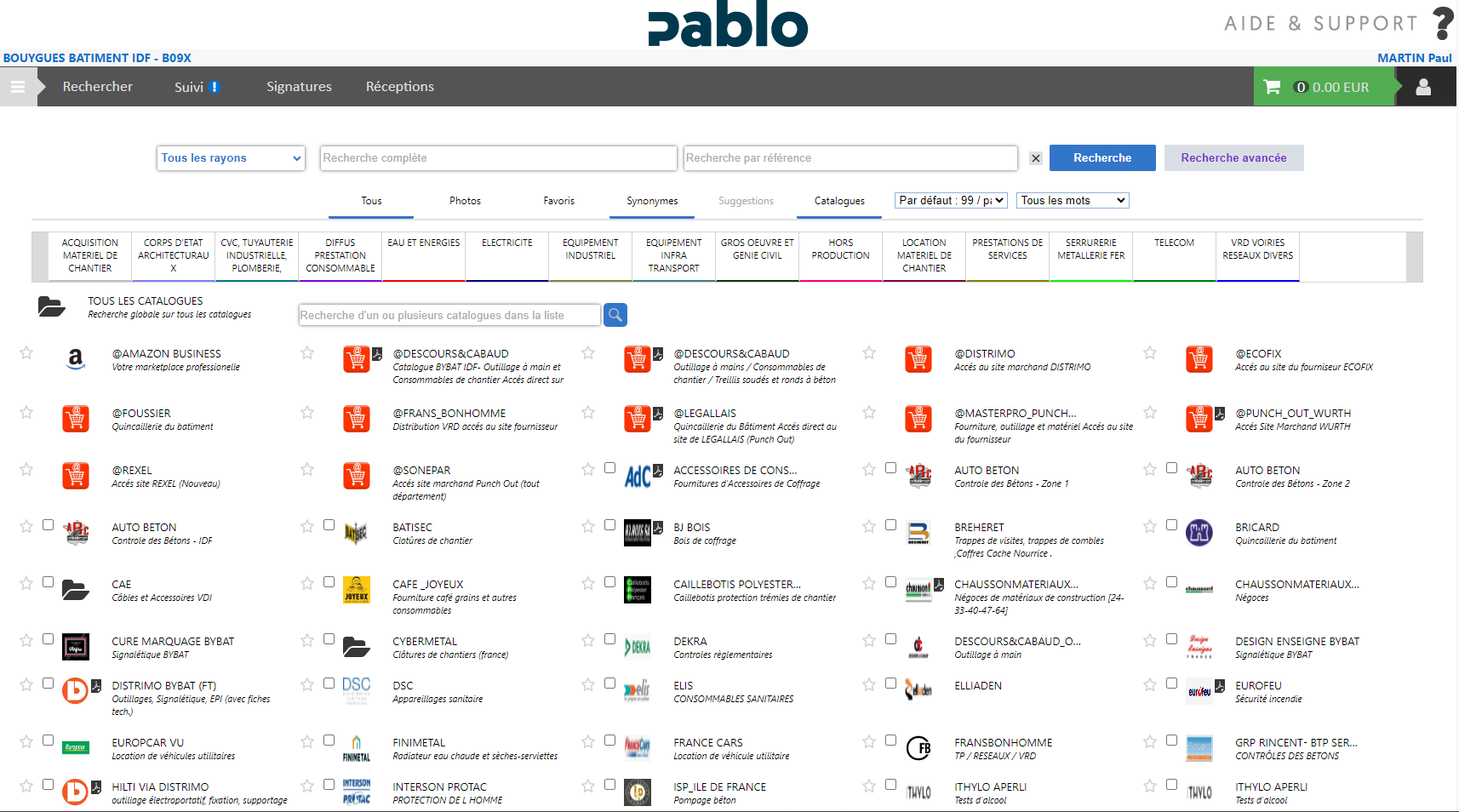The image size is (1459, 812).
Task: Open the Signatures menu item
Action: point(299,87)
